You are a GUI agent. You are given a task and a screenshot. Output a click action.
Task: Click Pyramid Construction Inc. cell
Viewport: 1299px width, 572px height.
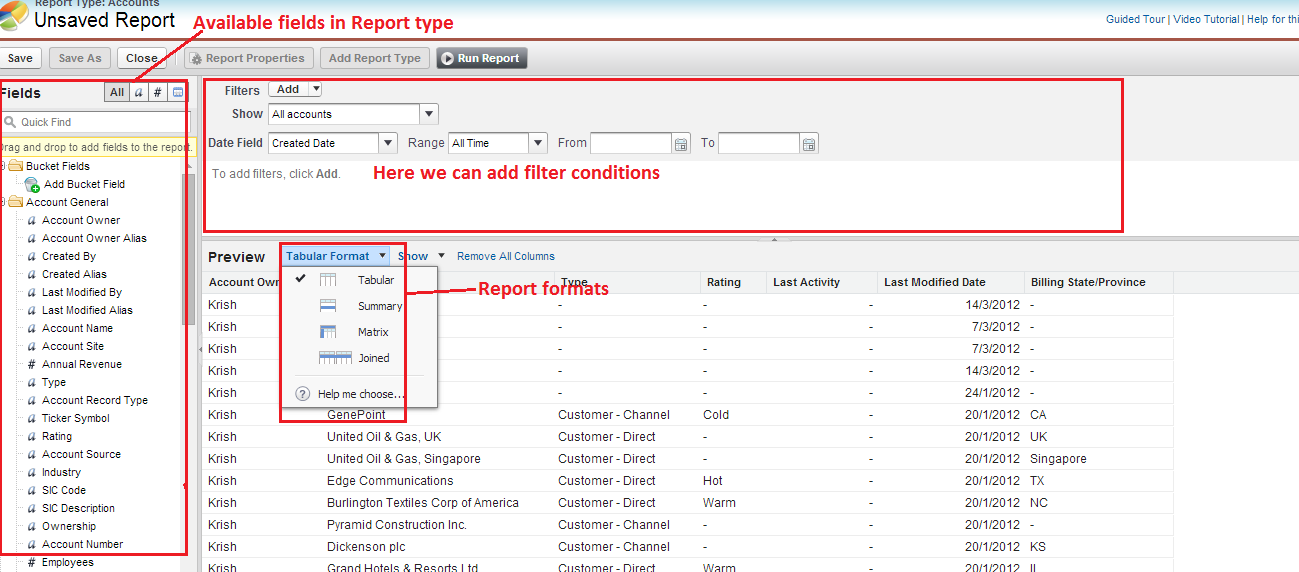(x=397, y=525)
